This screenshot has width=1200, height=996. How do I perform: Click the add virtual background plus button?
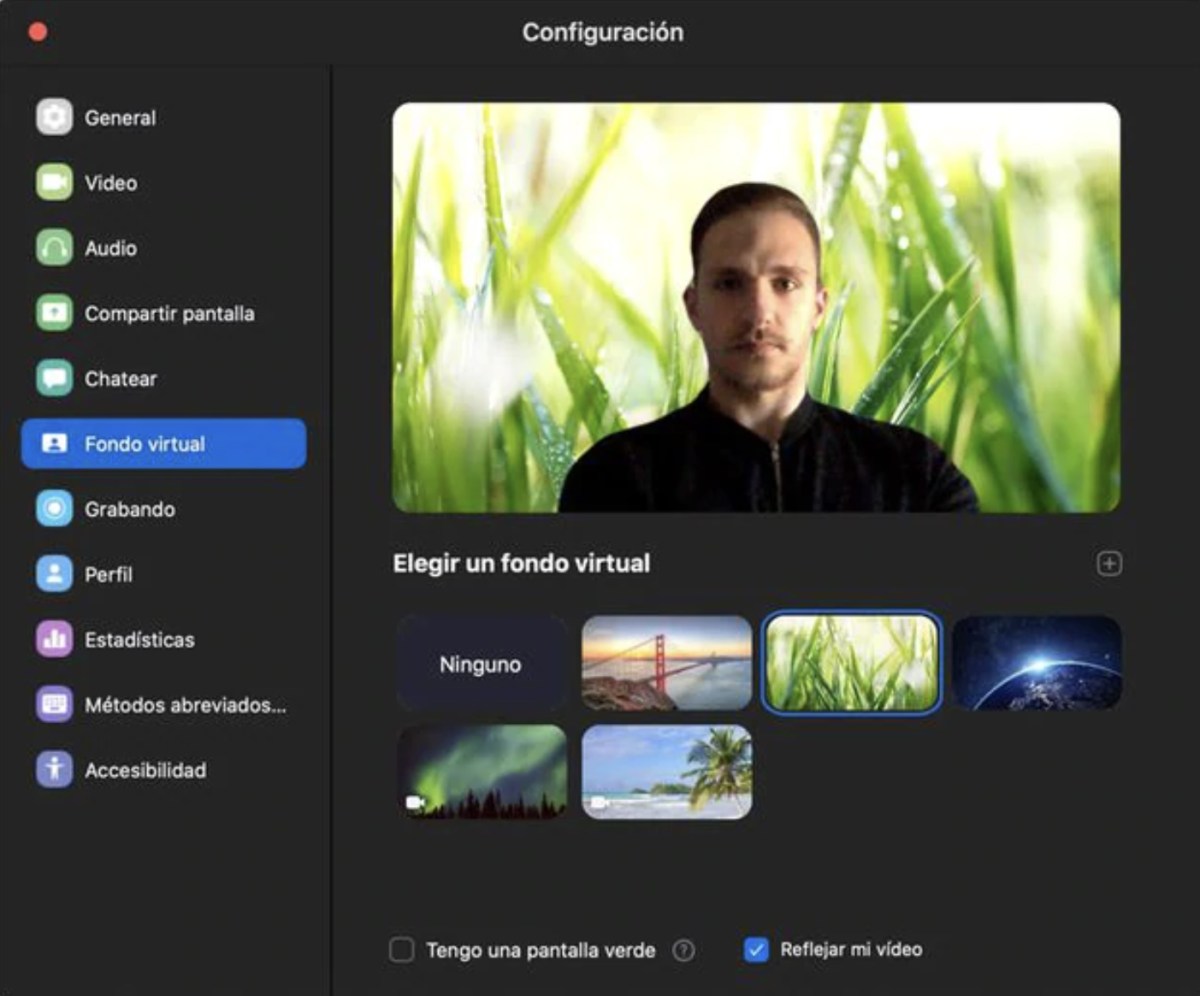(1110, 563)
